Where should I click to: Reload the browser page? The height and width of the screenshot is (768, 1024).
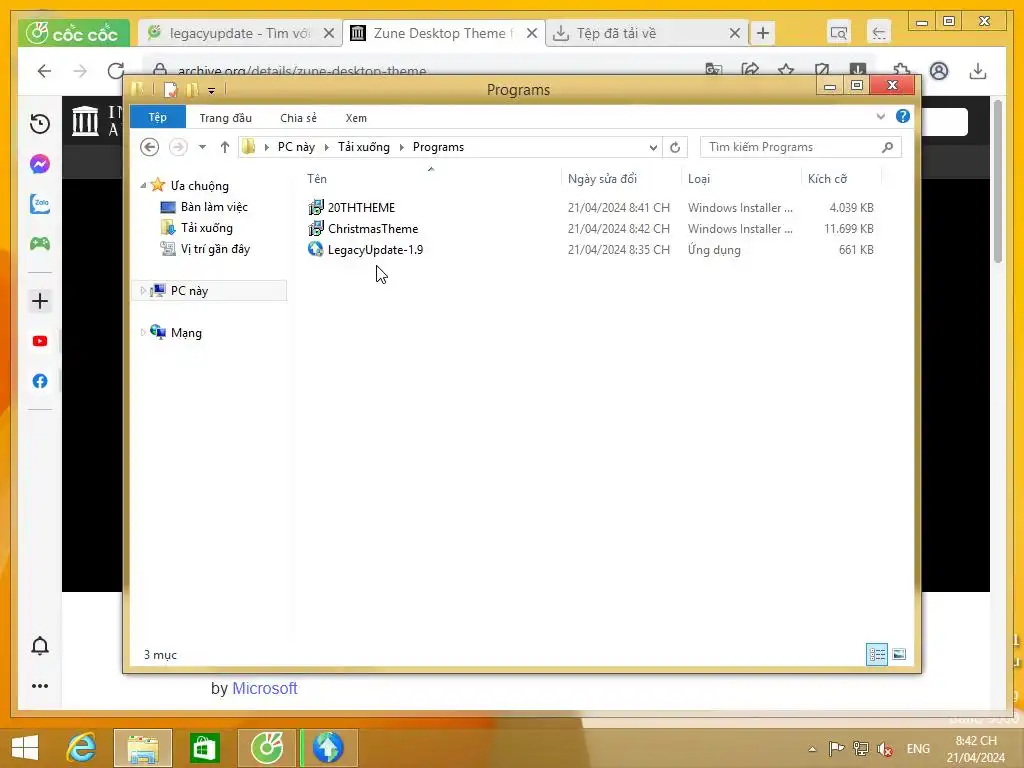(x=116, y=71)
